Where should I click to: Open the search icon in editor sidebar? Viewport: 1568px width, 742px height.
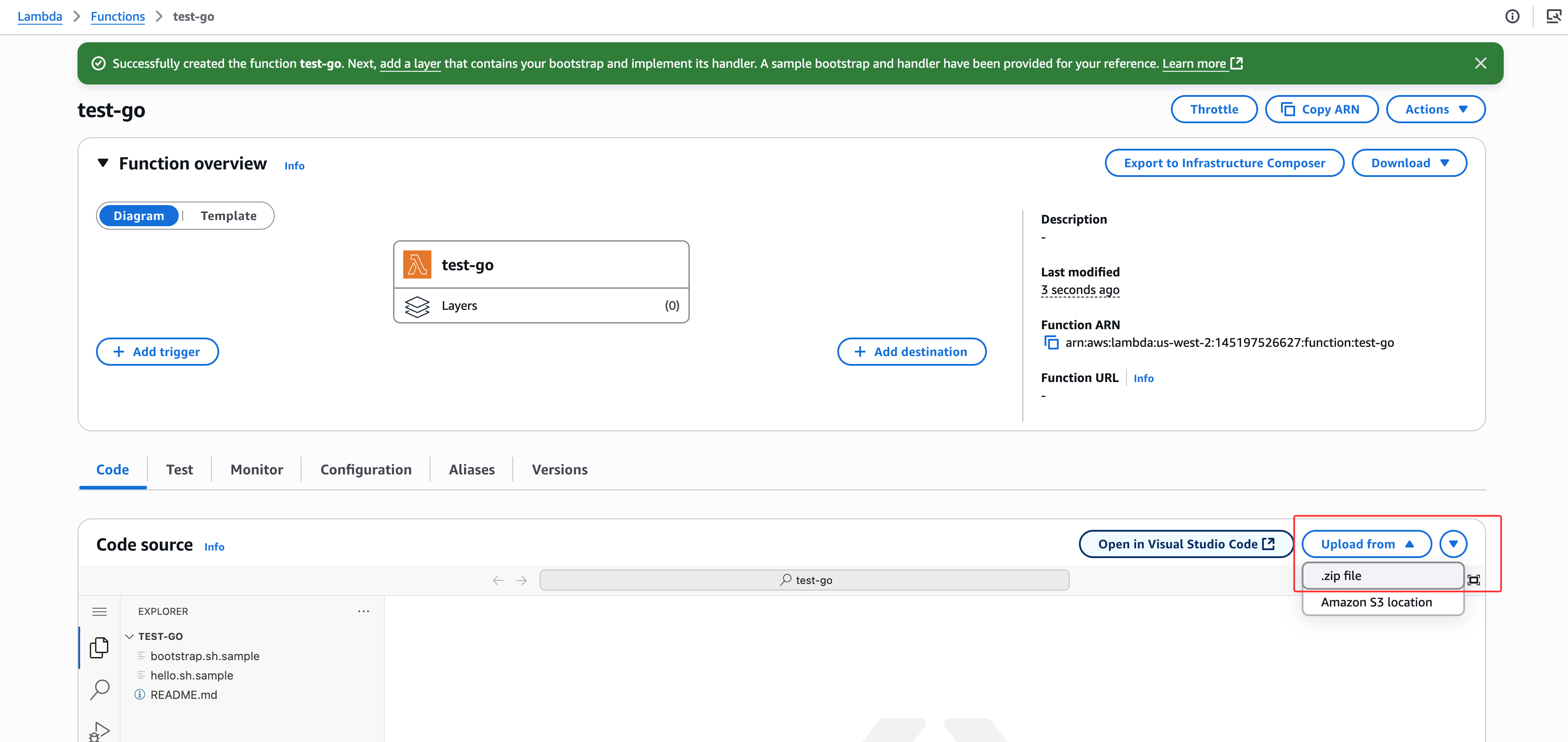pos(99,689)
